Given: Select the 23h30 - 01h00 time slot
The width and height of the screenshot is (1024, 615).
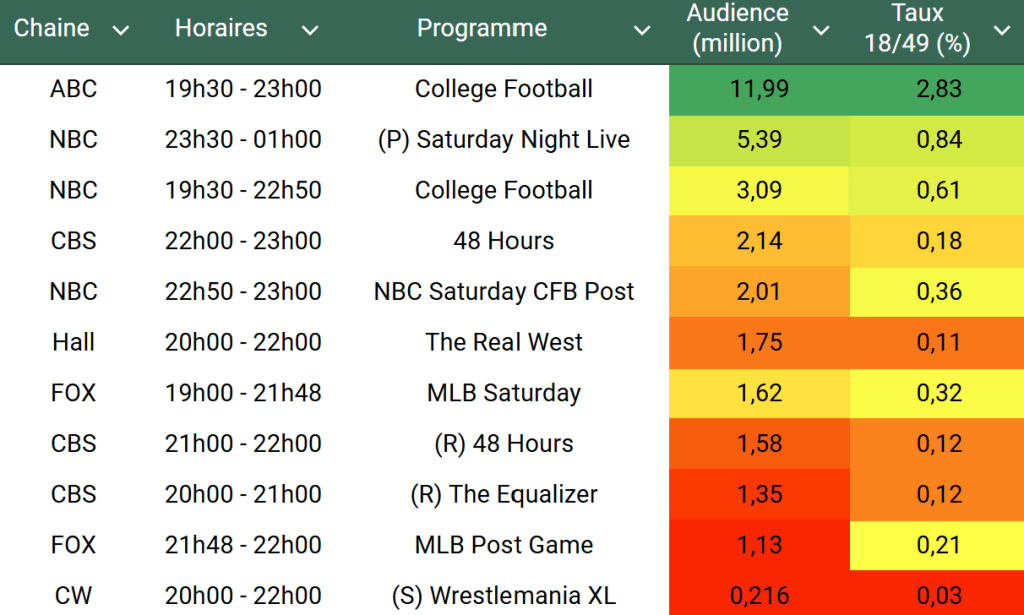Looking at the screenshot, I should coord(243,140).
